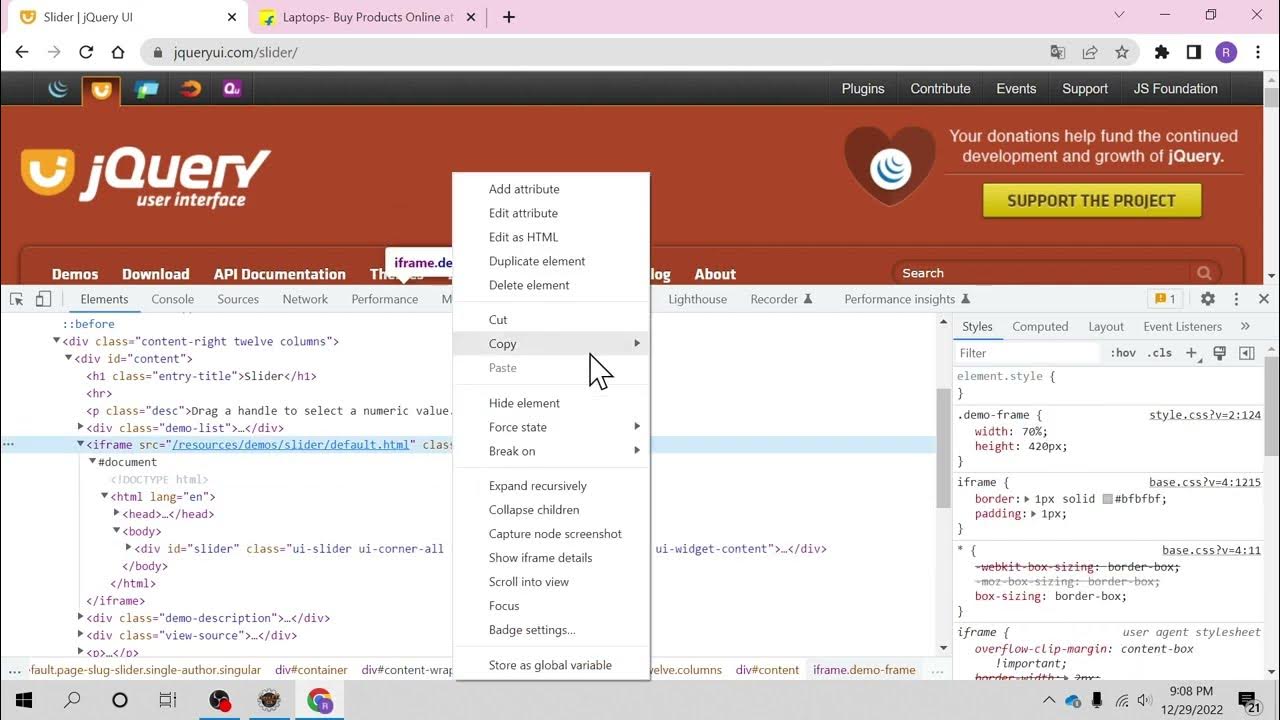This screenshot has width=1280, height=720.
Task: Toggle :hov element state panel
Action: (1124, 353)
